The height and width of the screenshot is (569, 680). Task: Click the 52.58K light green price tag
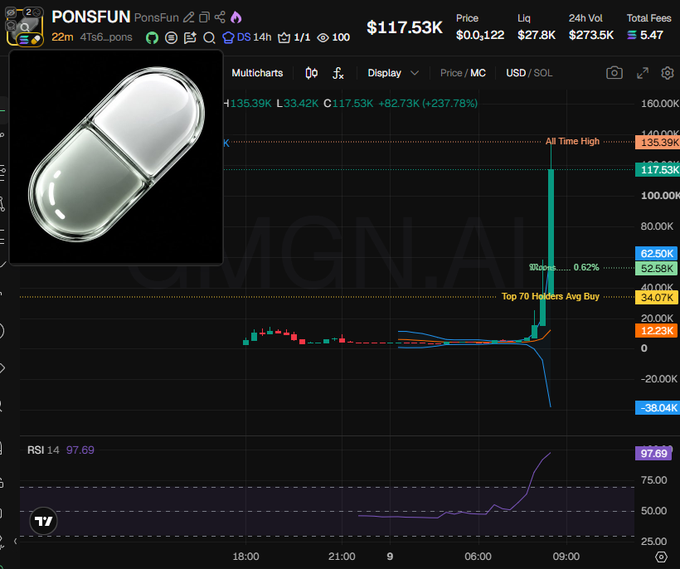click(x=657, y=268)
